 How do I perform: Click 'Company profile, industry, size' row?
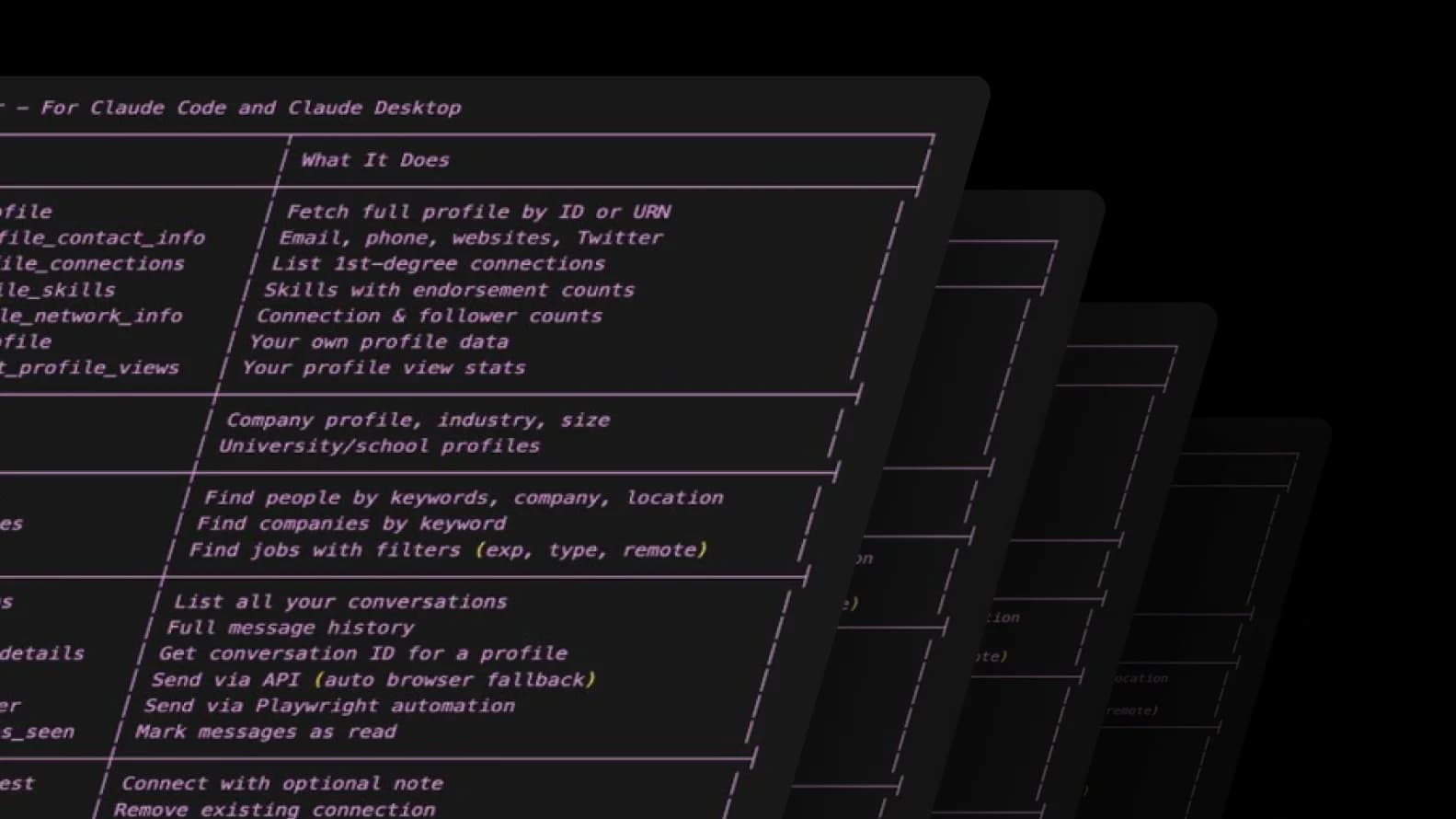[418, 420]
